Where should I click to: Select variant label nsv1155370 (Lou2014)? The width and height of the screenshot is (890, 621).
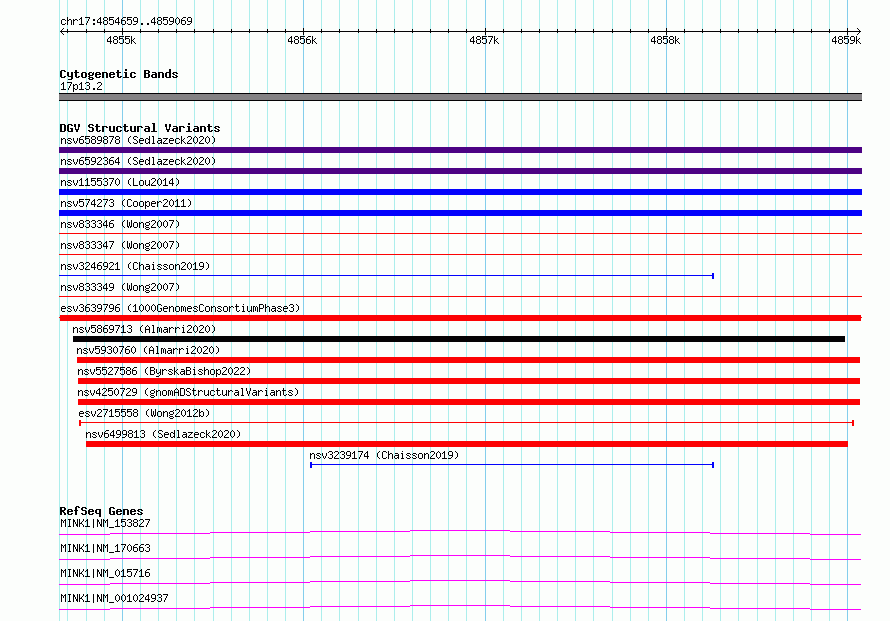120,182
